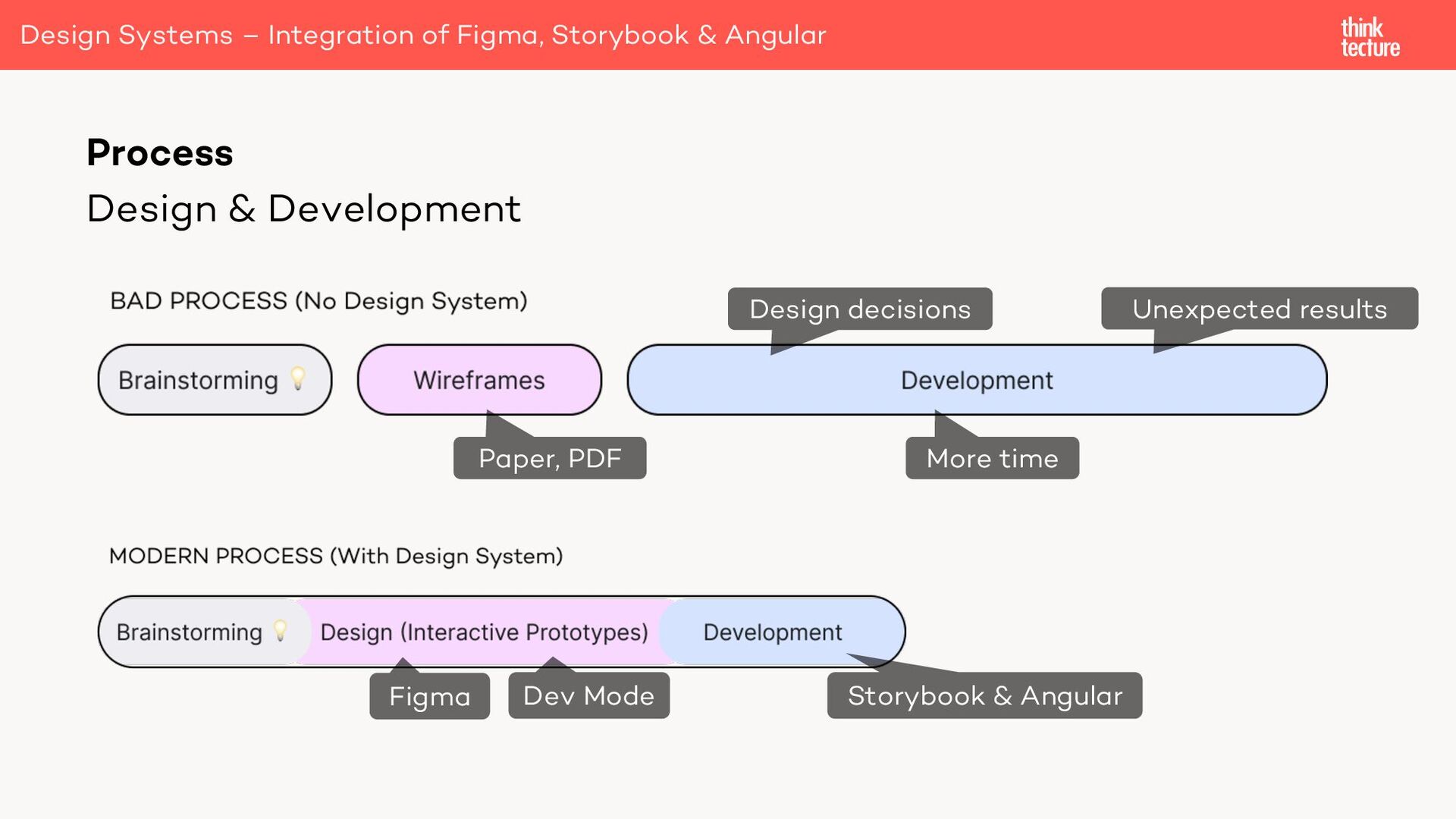
Task: Expand the MODERN PROCESS section heading
Action: 336,554
